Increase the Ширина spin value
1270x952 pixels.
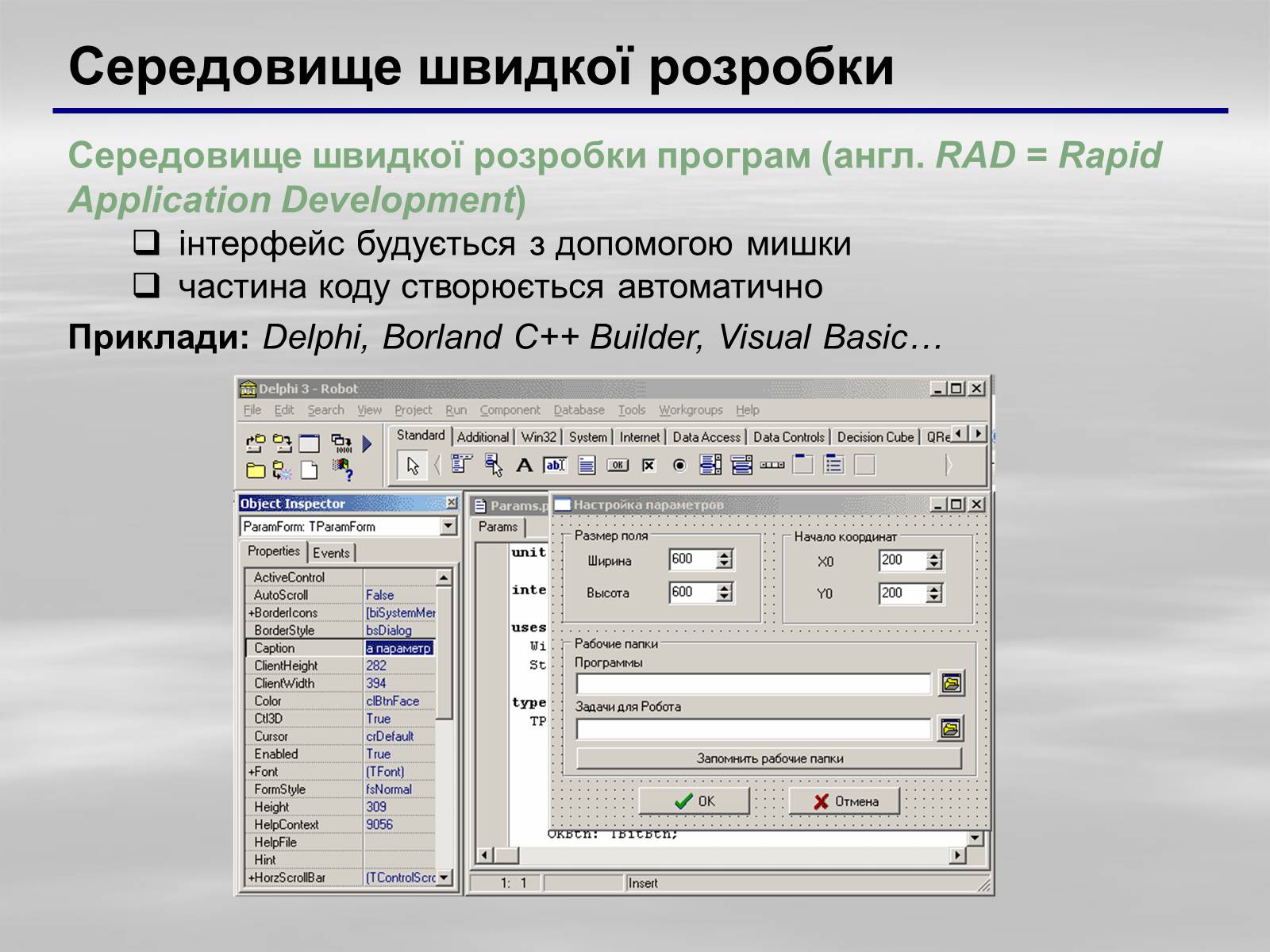[724, 555]
